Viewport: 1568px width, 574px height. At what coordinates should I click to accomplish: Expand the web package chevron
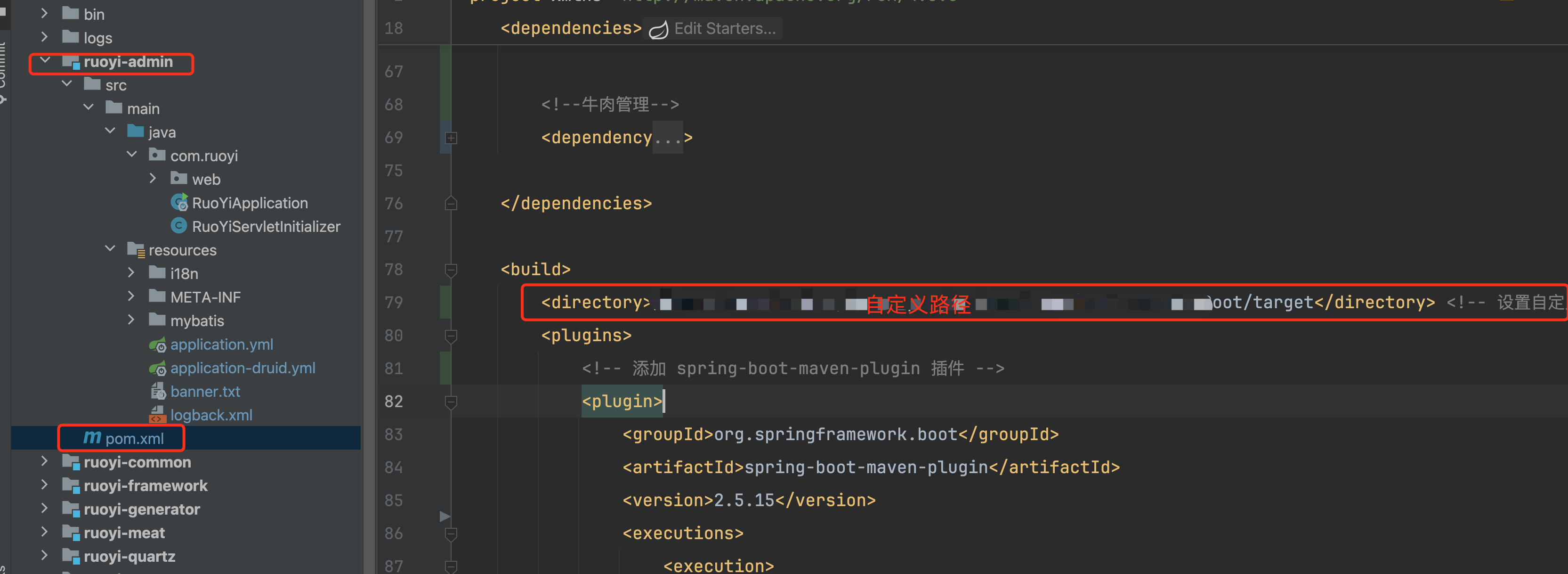pos(153,179)
